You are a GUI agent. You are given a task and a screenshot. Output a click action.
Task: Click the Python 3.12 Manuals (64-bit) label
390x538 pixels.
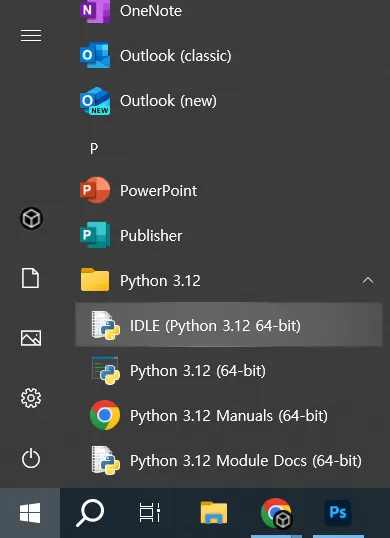pos(229,416)
